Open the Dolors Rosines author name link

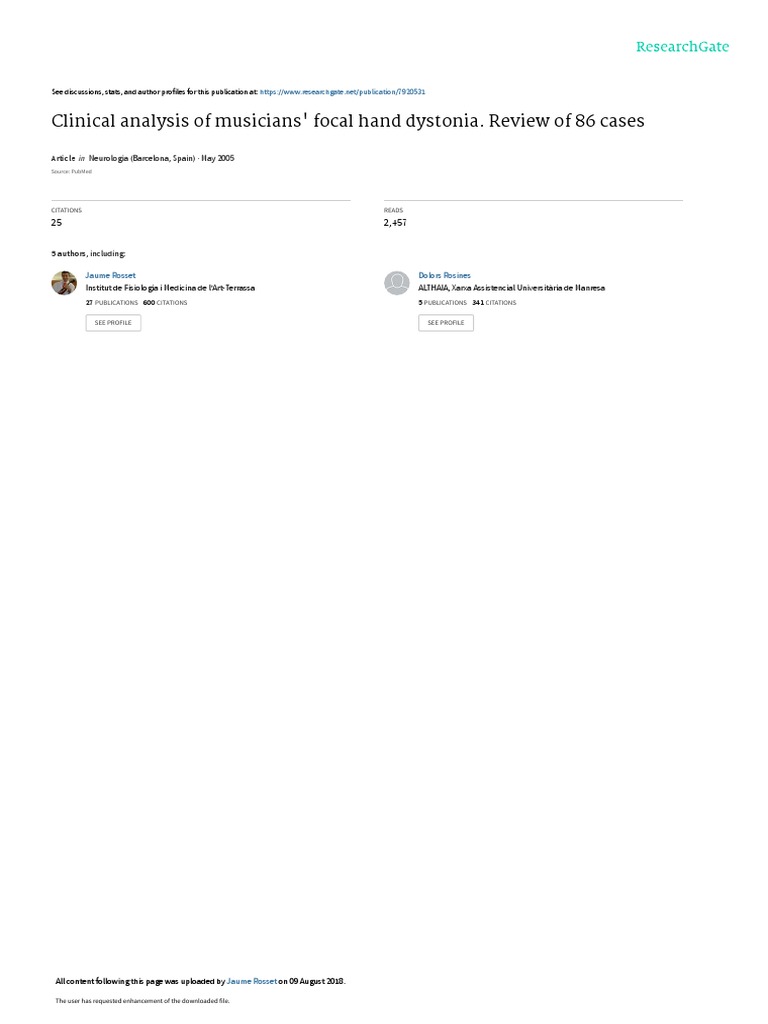pos(444,276)
